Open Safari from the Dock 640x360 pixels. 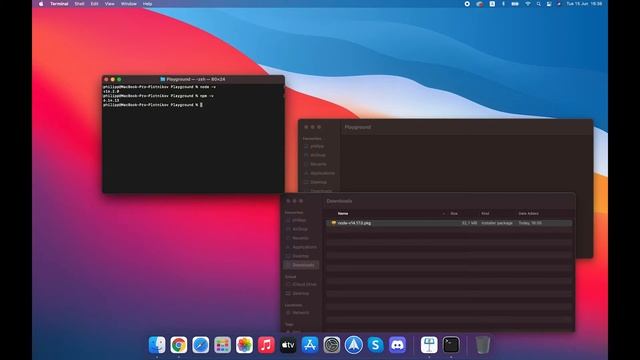click(200, 345)
